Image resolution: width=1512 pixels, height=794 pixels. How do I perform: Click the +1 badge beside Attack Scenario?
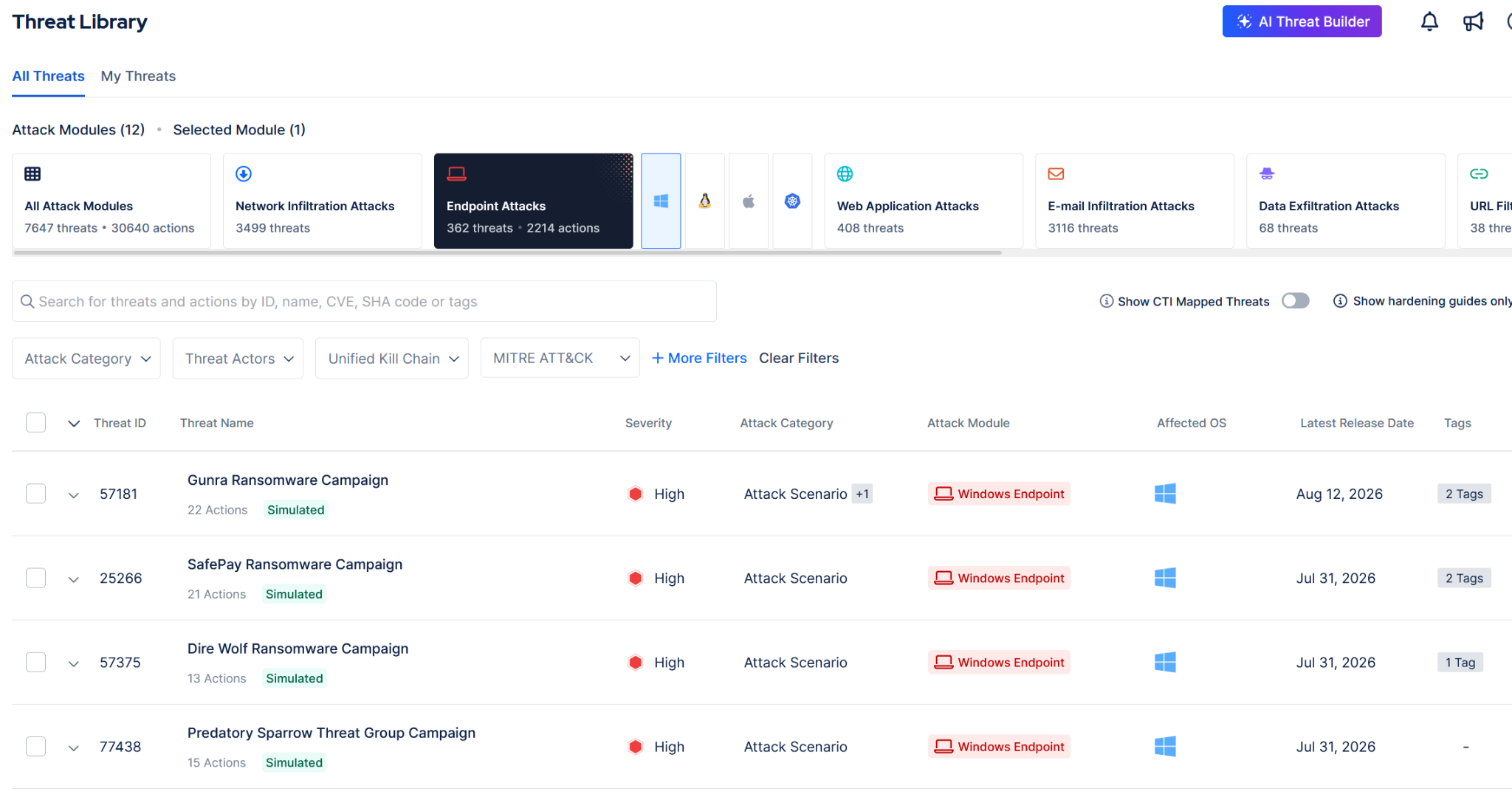[862, 494]
